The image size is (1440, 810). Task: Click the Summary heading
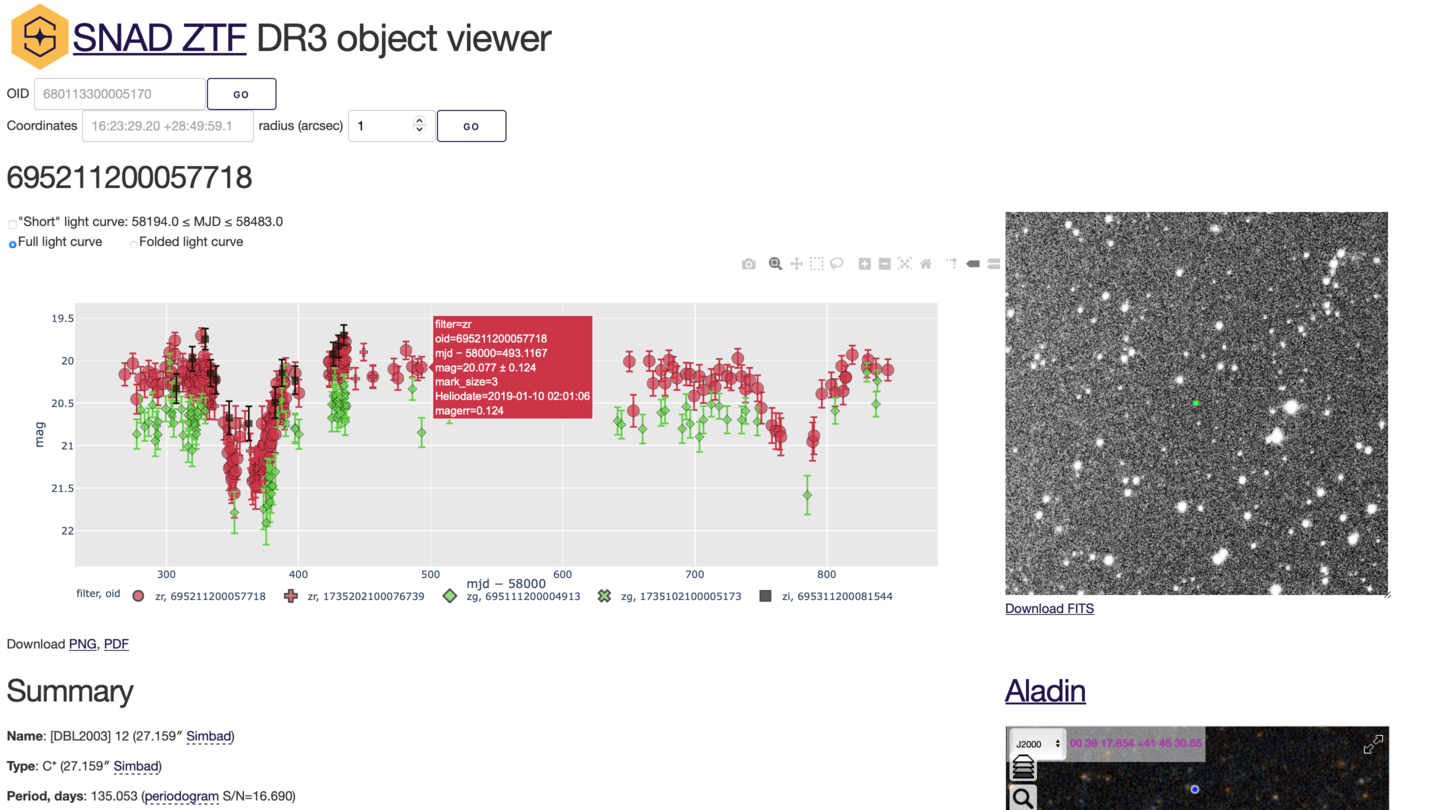pyautogui.click(x=70, y=691)
